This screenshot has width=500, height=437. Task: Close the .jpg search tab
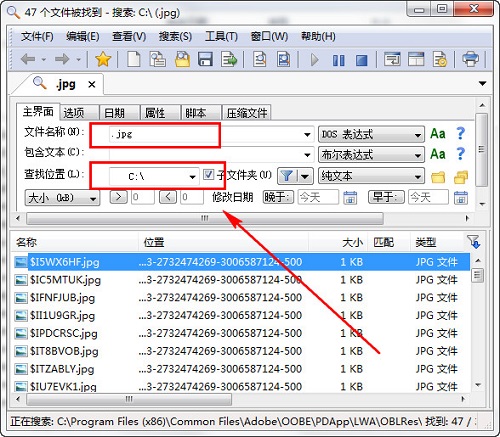pyautogui.click(x=92, y=85)
